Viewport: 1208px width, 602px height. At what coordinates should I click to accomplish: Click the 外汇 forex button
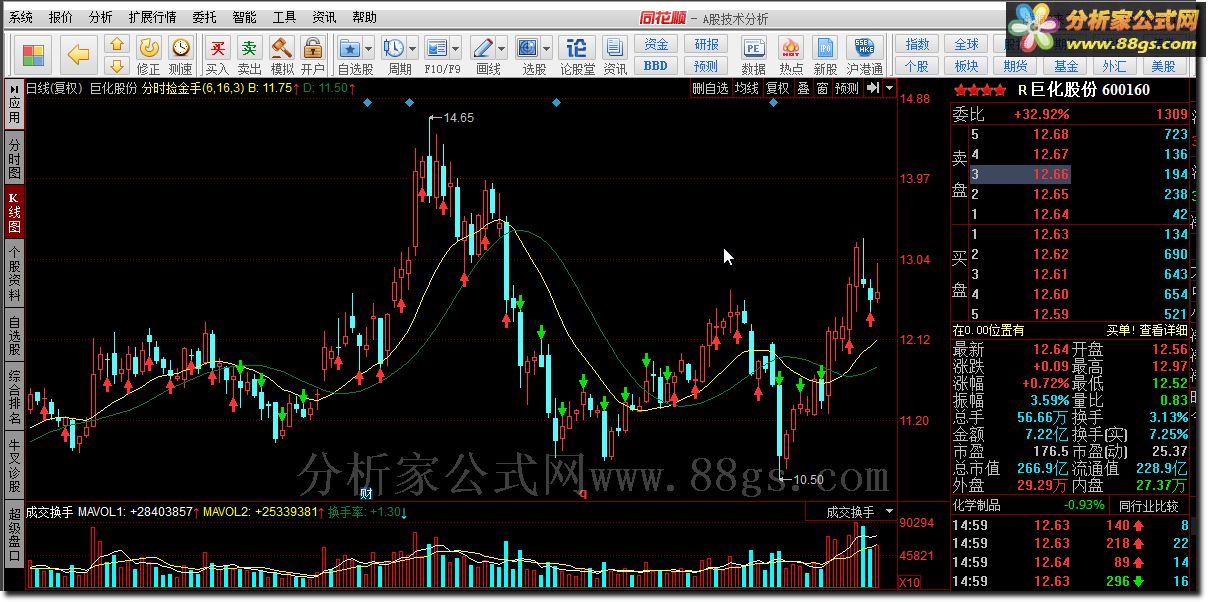(1114, 66)
